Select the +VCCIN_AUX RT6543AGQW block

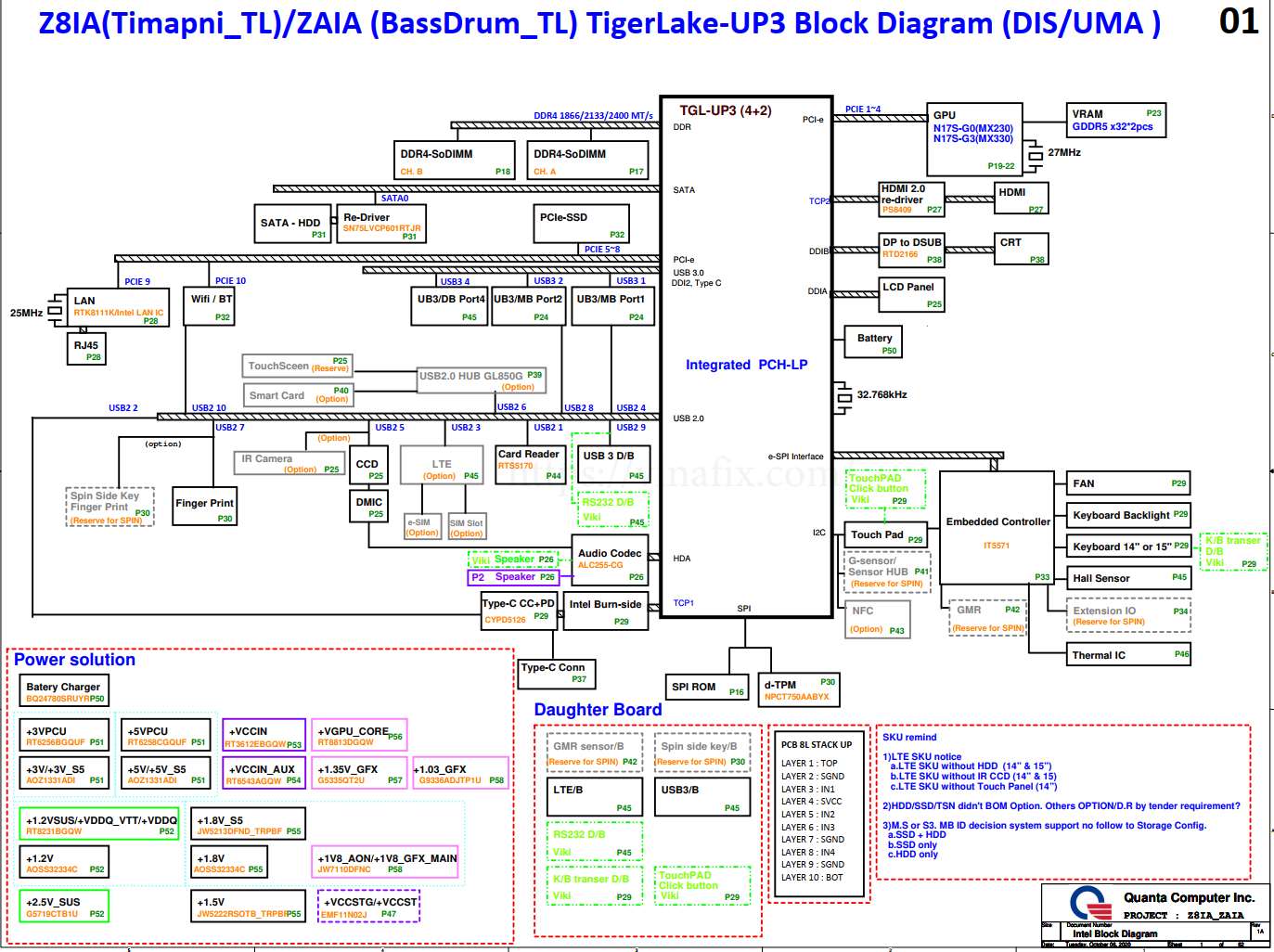coord(264,774)
